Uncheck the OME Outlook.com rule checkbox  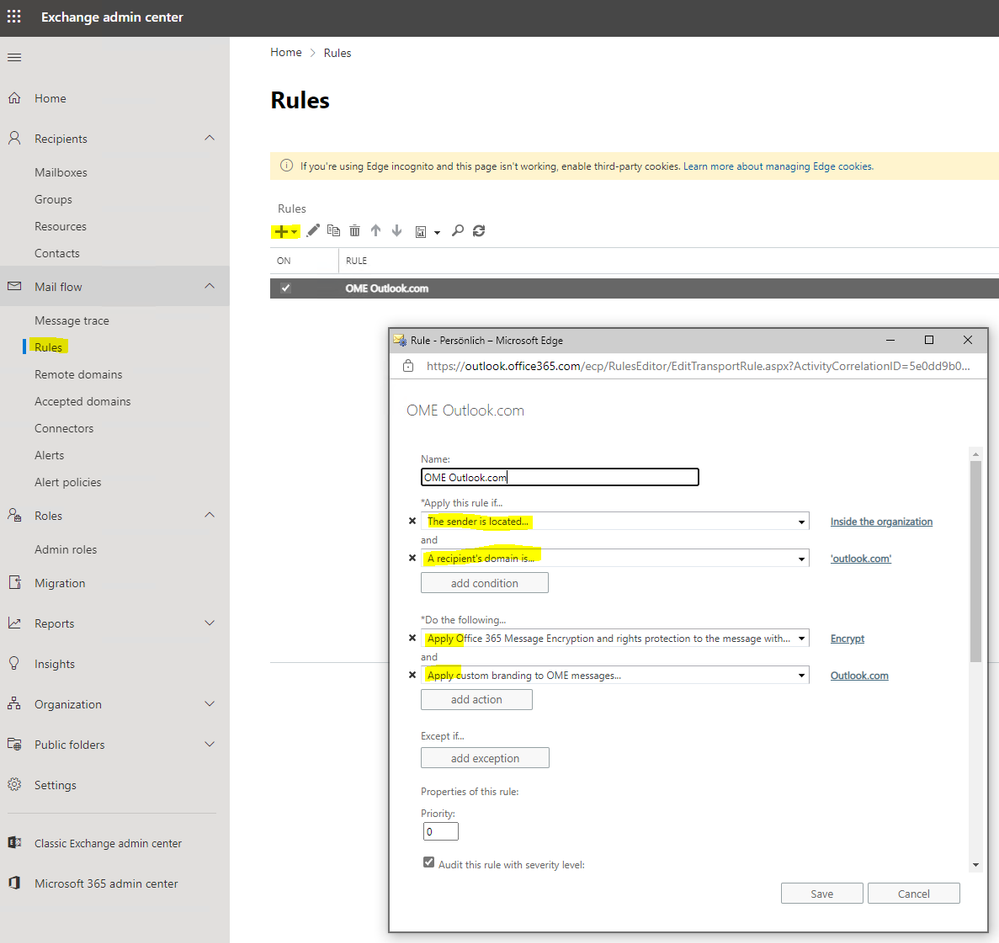[x=285, y=288]
